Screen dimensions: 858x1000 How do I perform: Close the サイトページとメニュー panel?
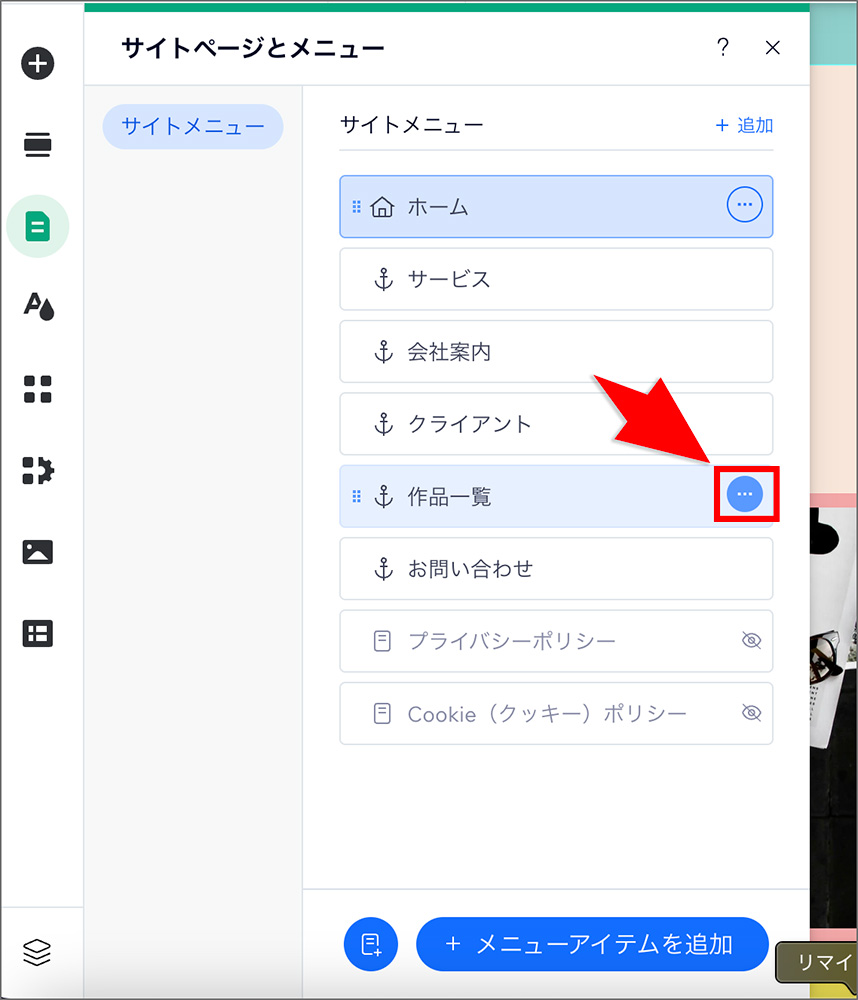coord(773,48)
